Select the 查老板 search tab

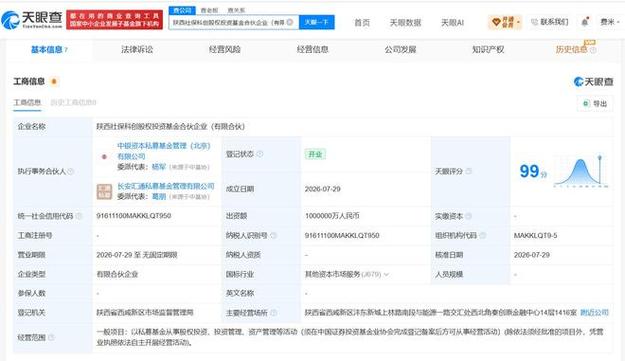tap(209, 10)
